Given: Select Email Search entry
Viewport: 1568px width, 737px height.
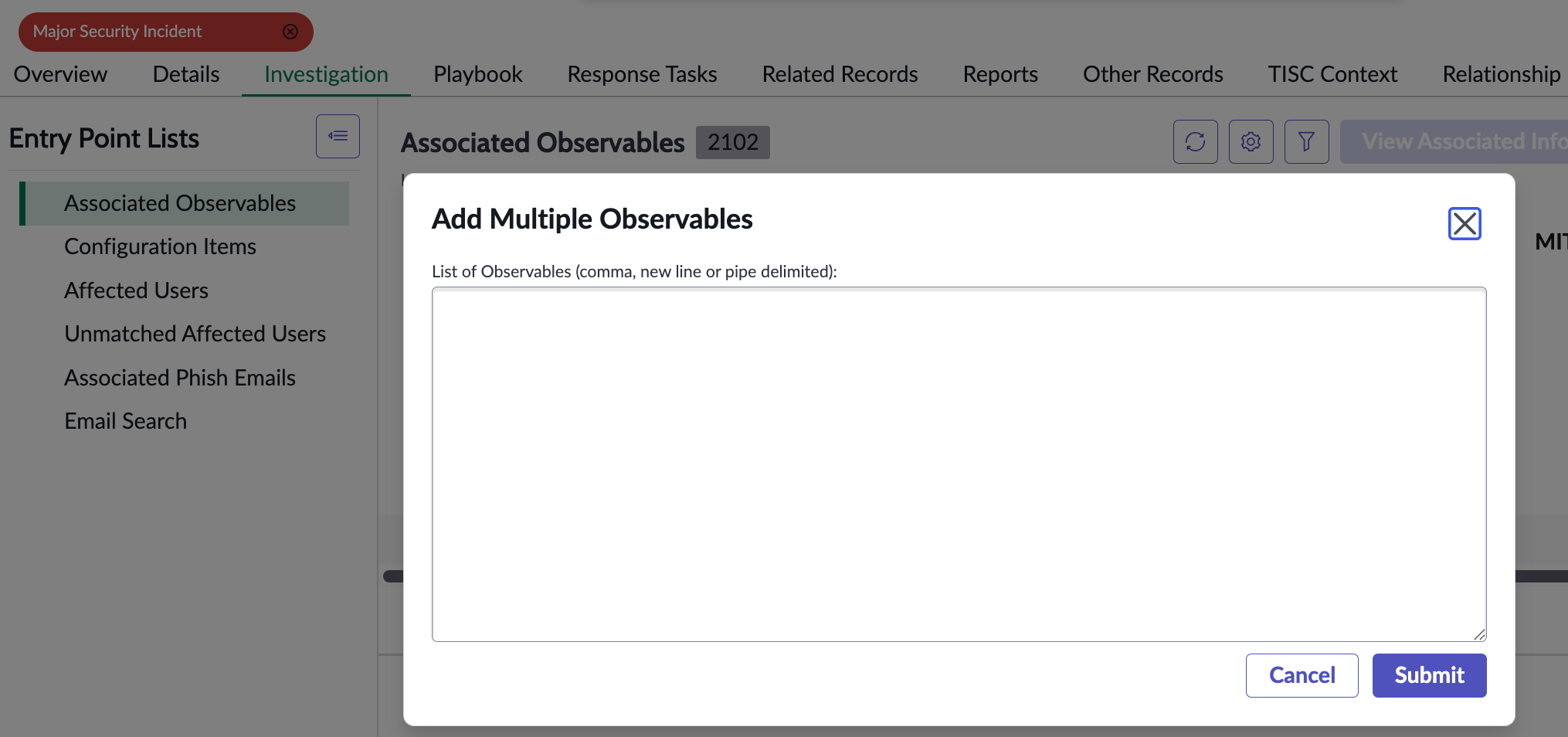Looking at the screenshot, I should tap(125, 421).
